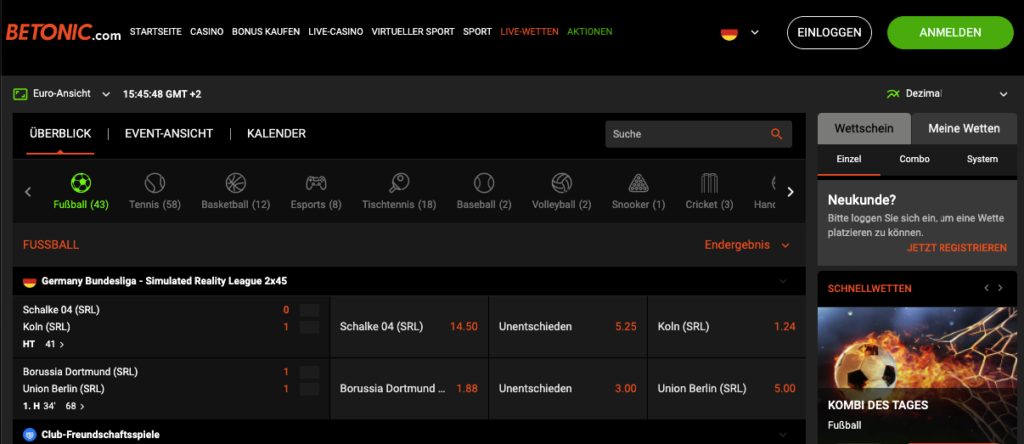
Task: Open the Virtueller Sport menu item
Action: point(413,31)
